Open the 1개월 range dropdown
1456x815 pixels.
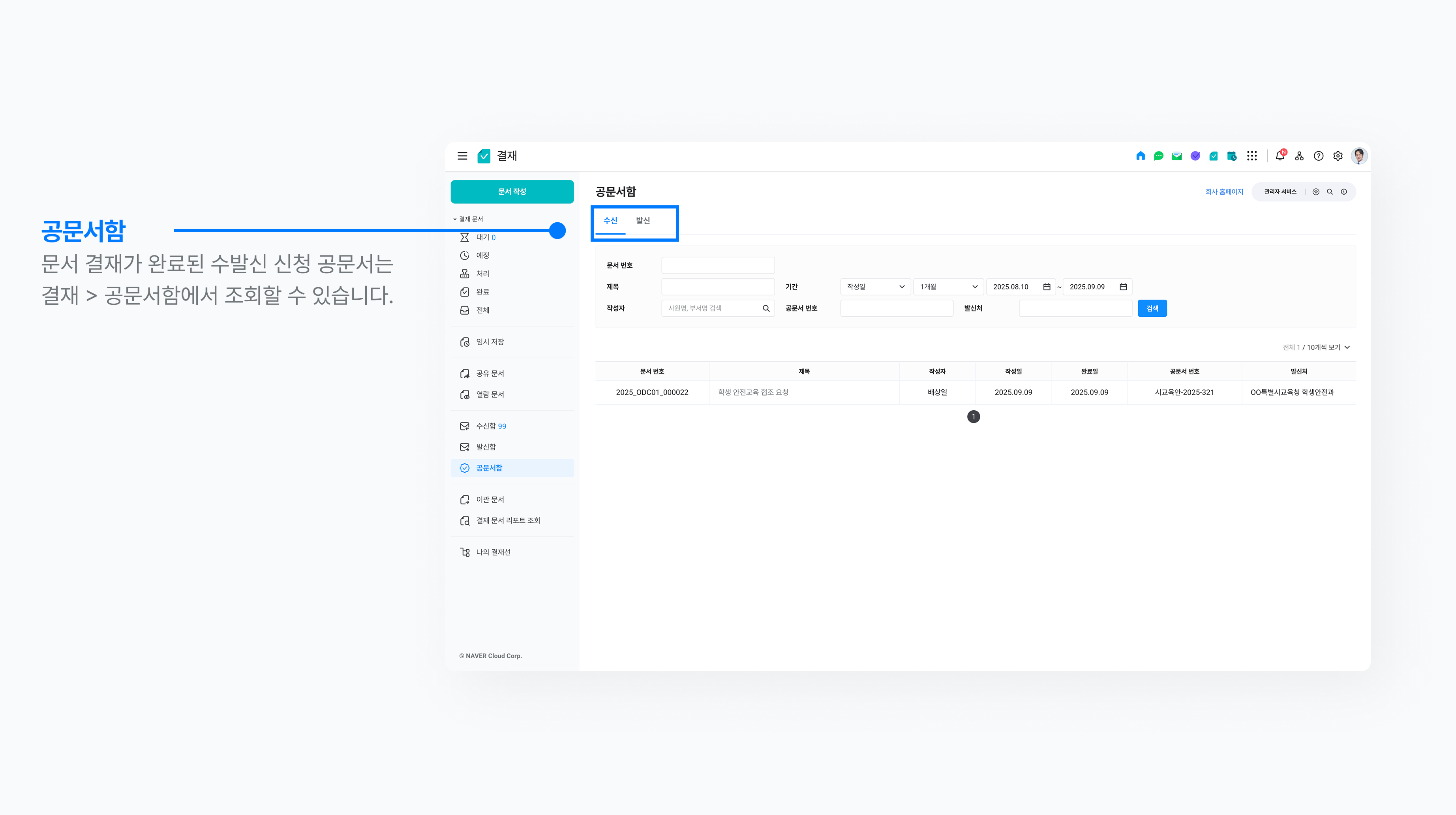pyautogui.click(x=948, y=287)
